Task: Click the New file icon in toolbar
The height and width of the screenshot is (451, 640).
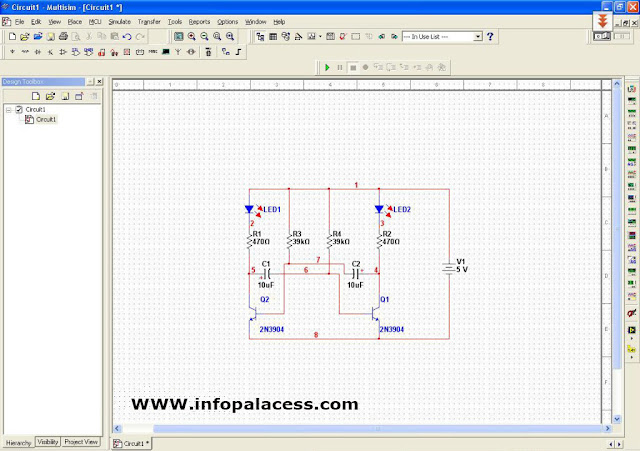Action: coord(12,37)
